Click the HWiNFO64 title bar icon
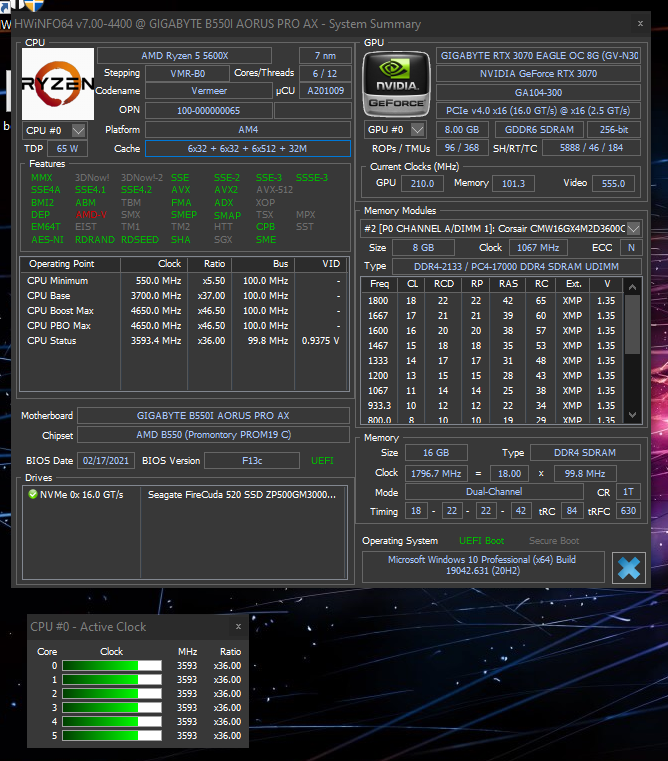The height and width of the screenshot is (761, 668). coord(7,24)
